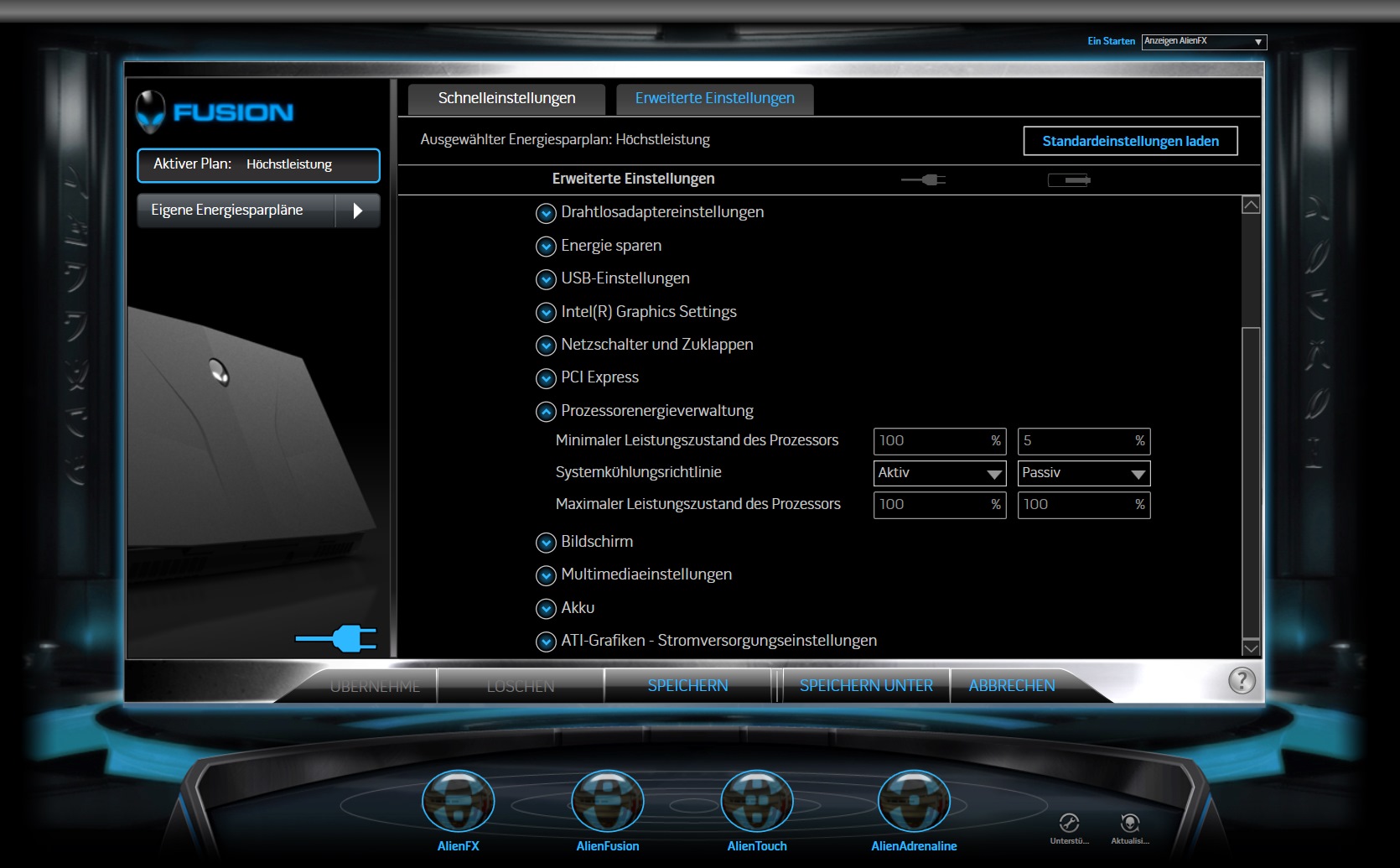1400x868 pixels.
Task: Open the Unterstü... support icon
Action: pos(1069,823)
